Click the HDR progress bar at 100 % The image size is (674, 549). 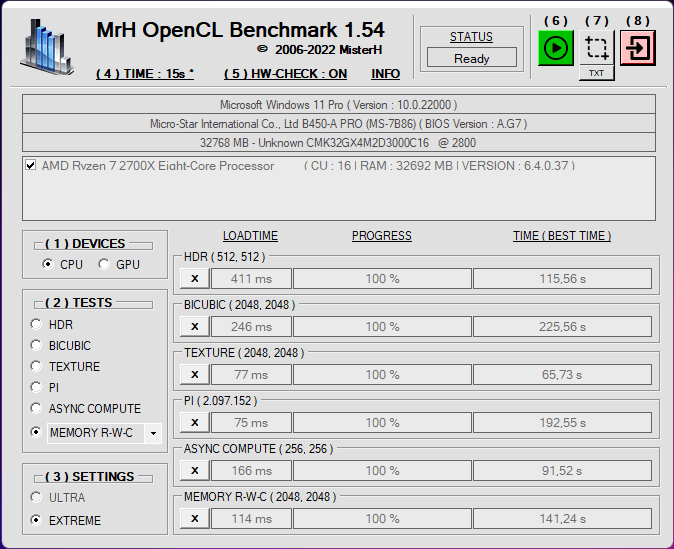pyautogui.click(x=382, y=279)
